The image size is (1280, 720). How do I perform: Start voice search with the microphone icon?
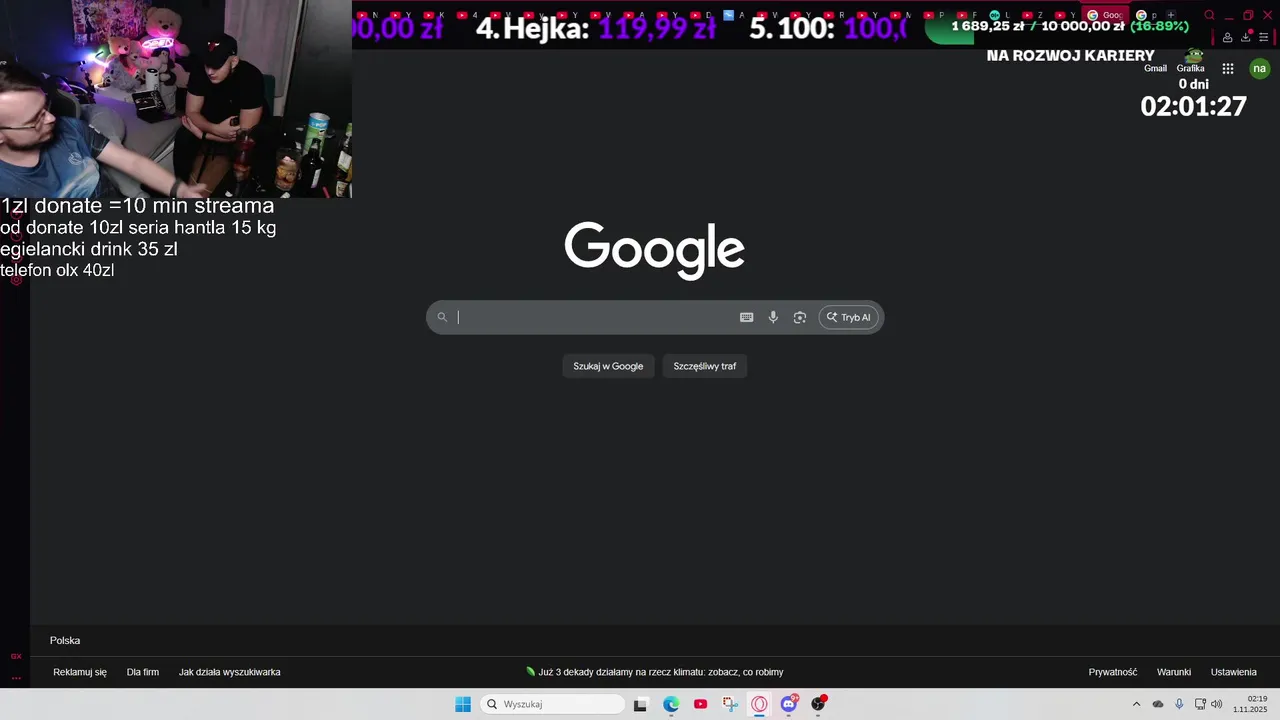point(773,317)
